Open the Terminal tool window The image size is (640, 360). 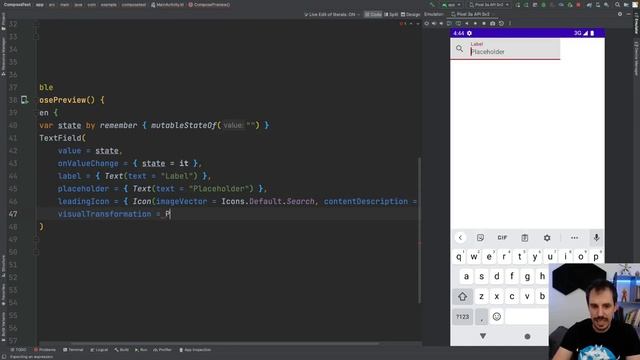tap(73, 350)
